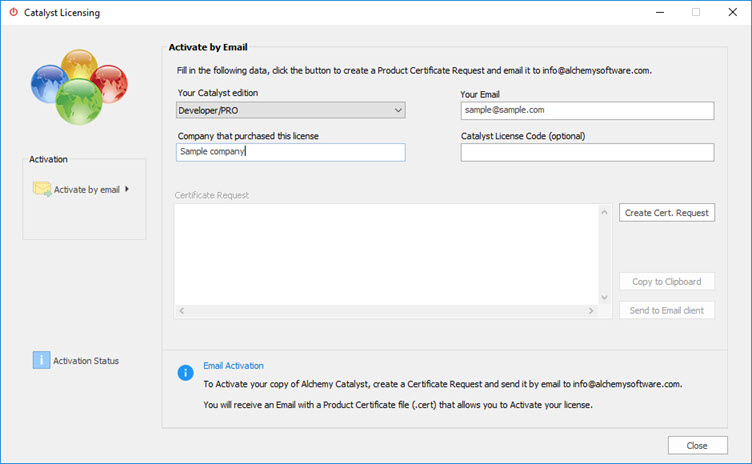The height and width of the screenshot is (464, 752).
Task: Select Activate by email menu item
Action: click(x=86, y=188)
